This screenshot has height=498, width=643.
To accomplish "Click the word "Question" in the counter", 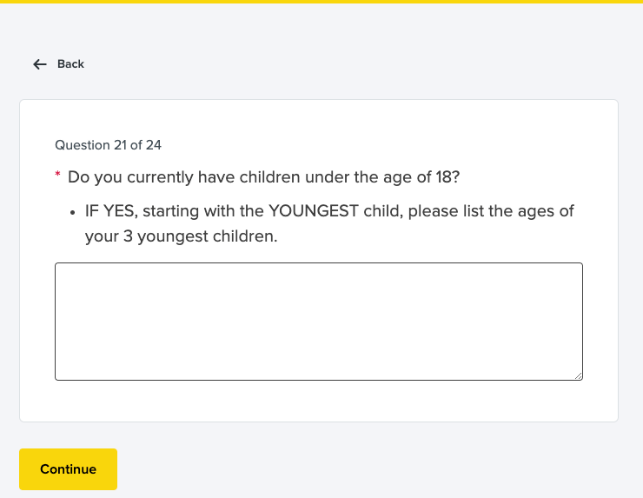I will (82, 145).
